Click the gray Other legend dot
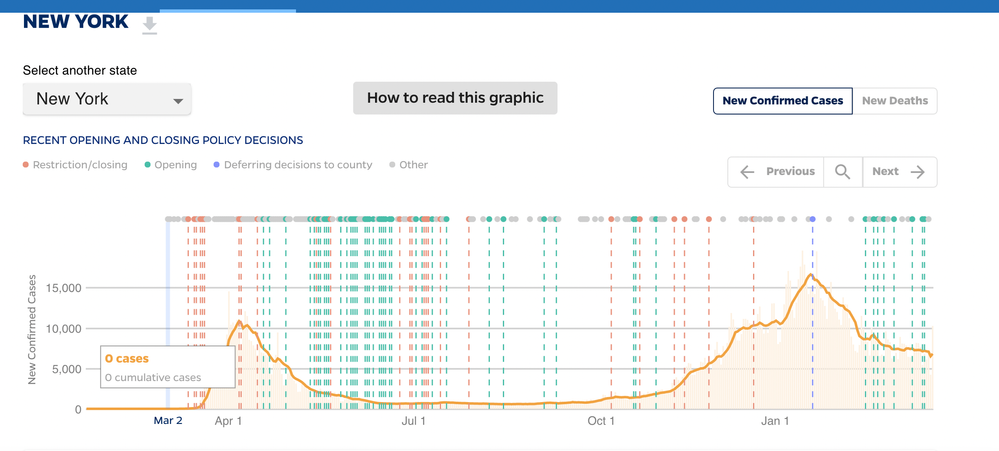The width and height of the screenshot is (999, 451). coord(392,165)
